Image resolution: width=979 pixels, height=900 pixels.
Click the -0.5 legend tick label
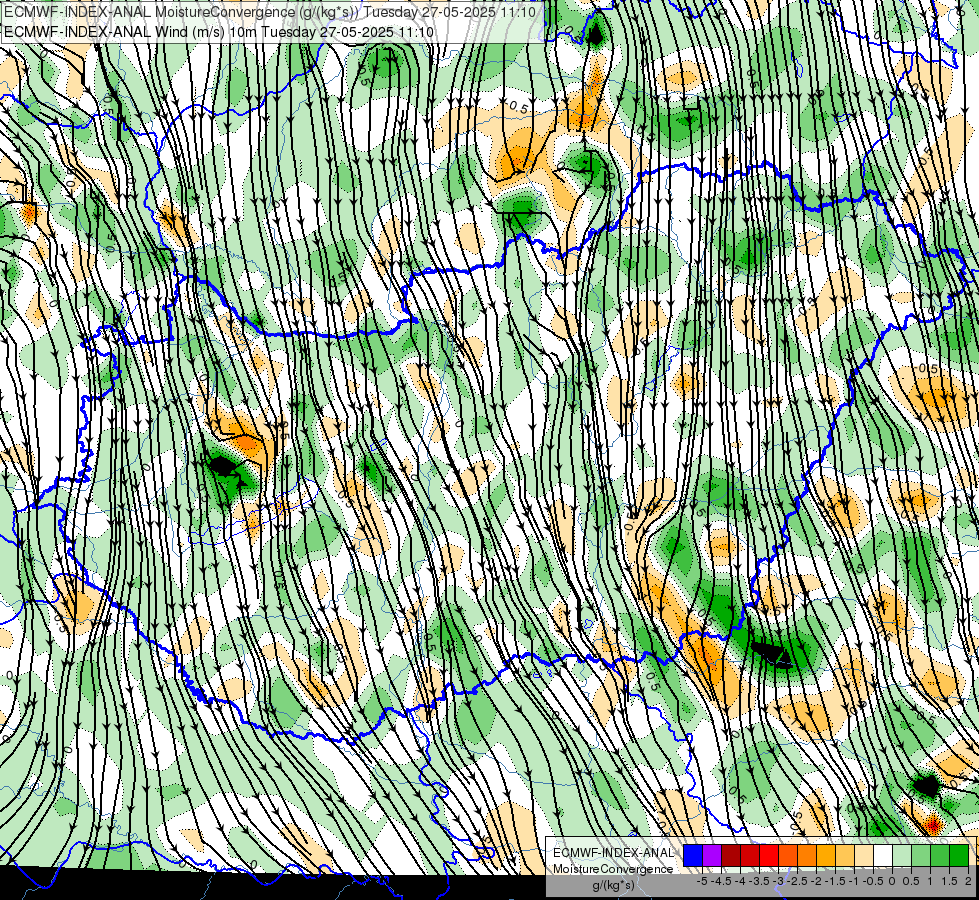873,881
